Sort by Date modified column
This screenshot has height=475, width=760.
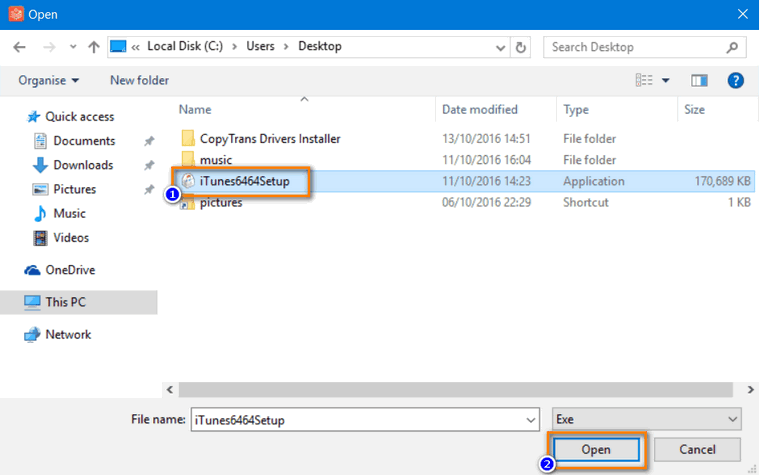[479, 110]
